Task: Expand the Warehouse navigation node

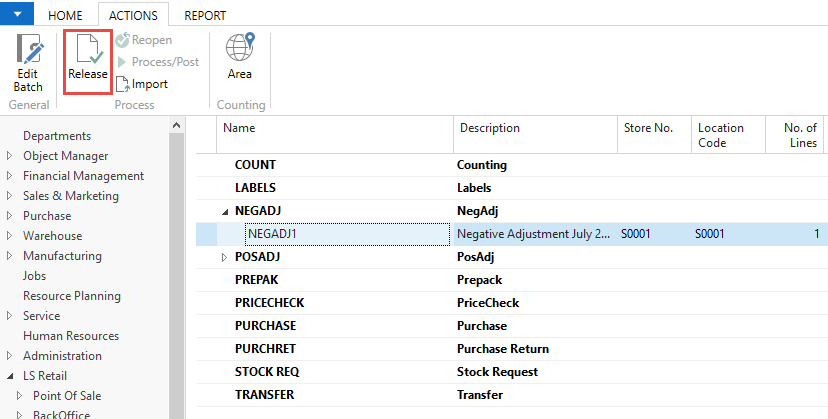Action: [10, 236]
